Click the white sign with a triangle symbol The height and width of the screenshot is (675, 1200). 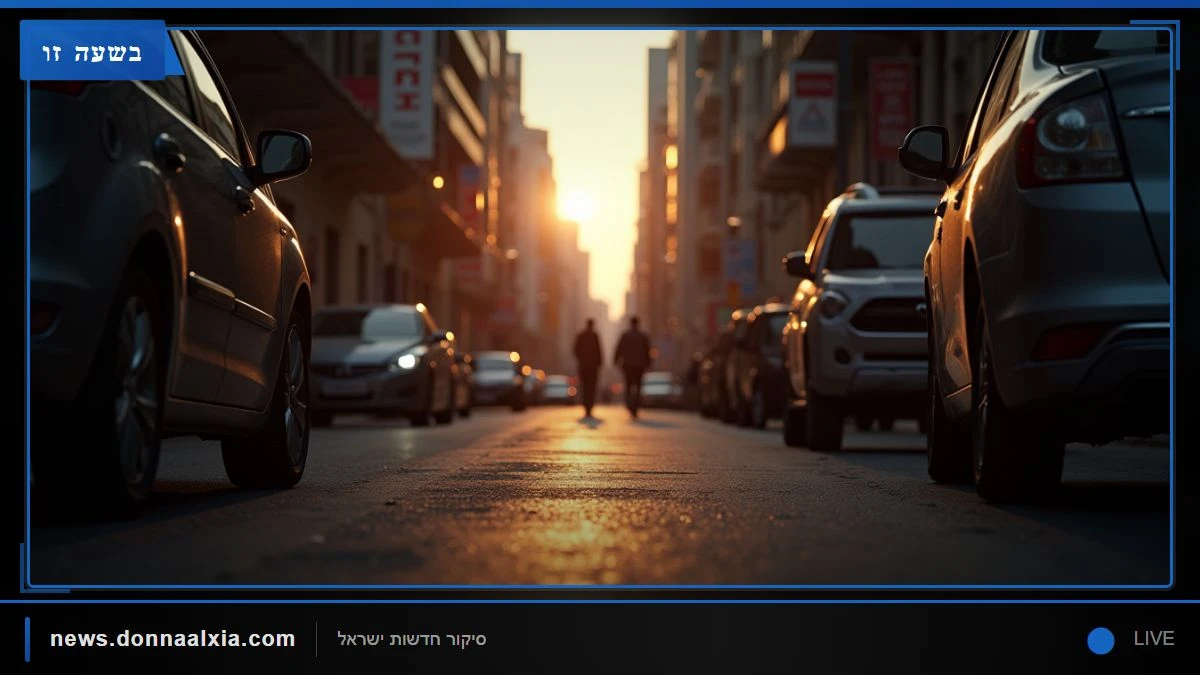pos(812,104)
